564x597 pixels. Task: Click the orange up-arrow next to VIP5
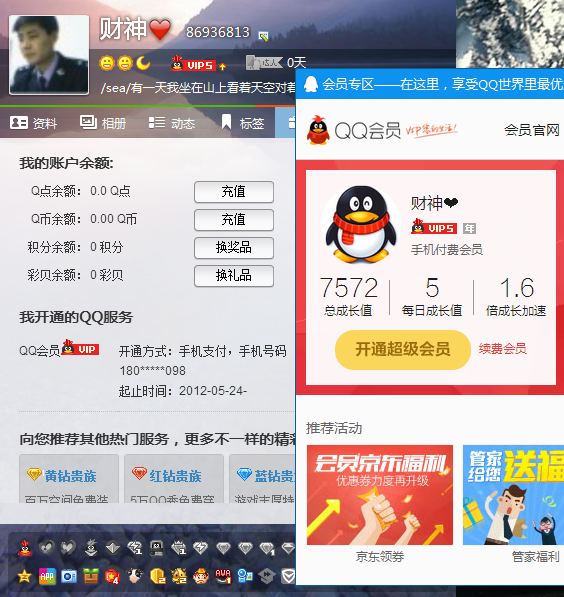(x=222, y=67)
